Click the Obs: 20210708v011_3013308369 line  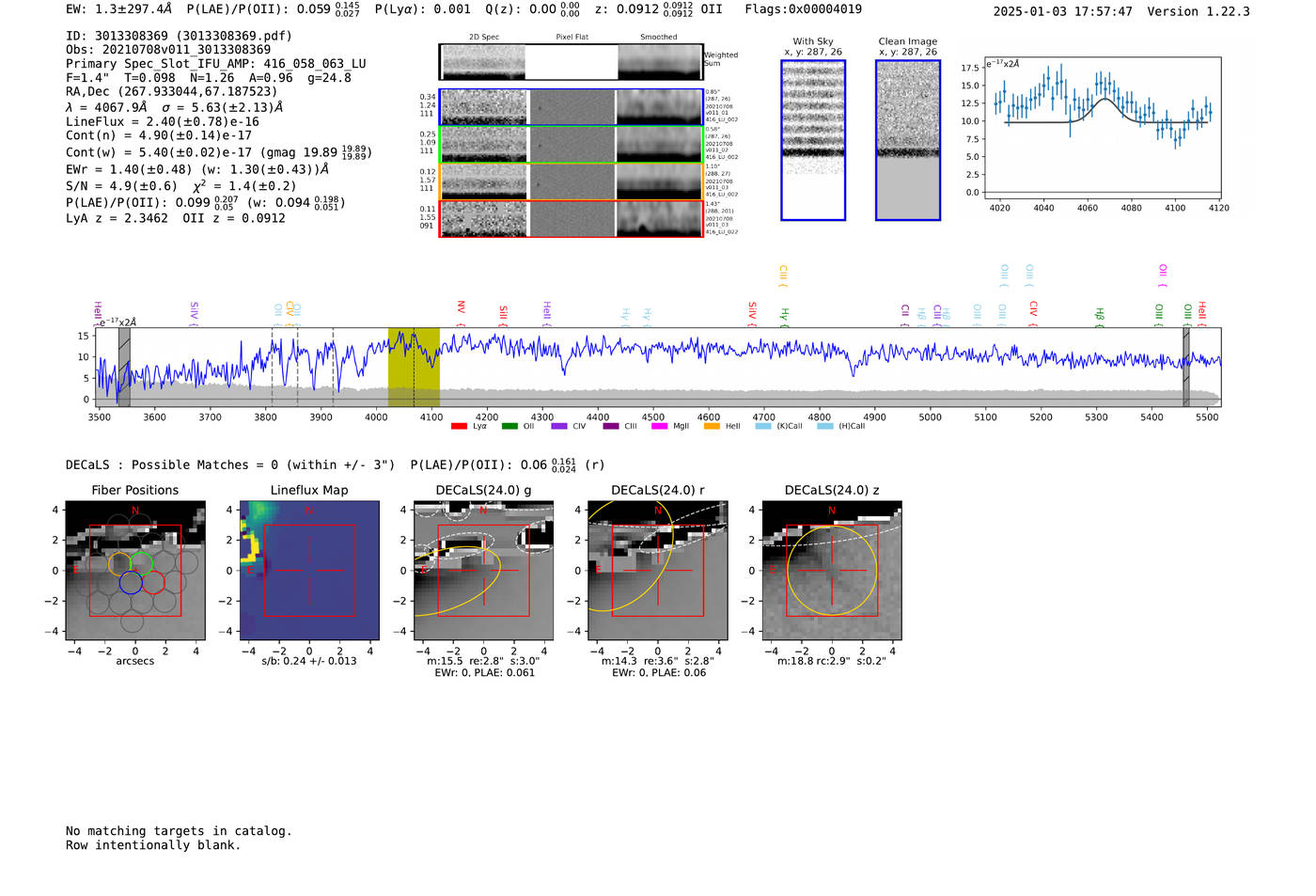click(x=168, y=50)
